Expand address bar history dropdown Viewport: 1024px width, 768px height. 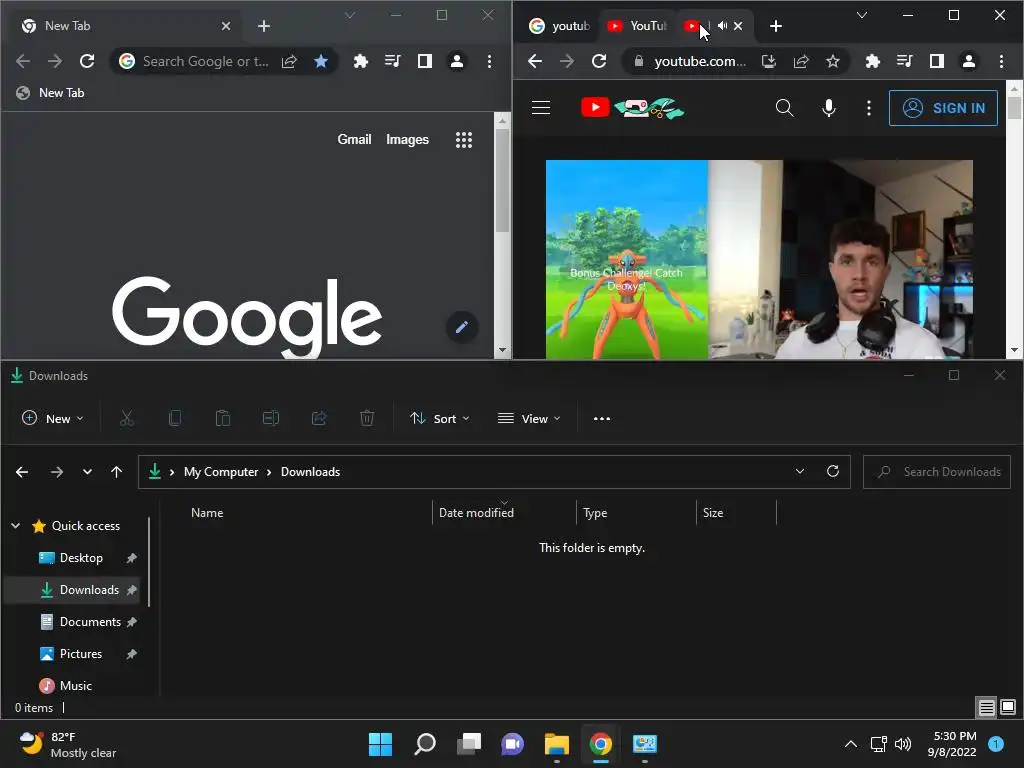click(x=800, y=472)
